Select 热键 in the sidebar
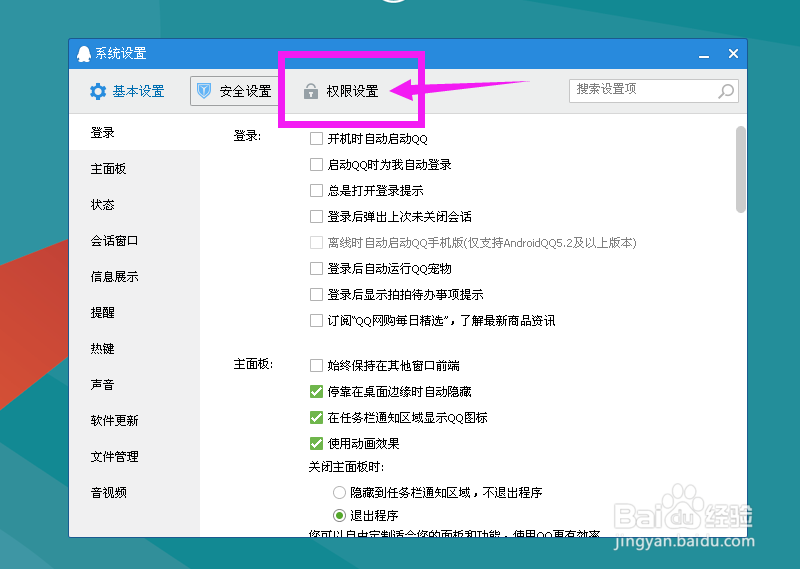This screenshot has width=800, height=569. [135, 349]
